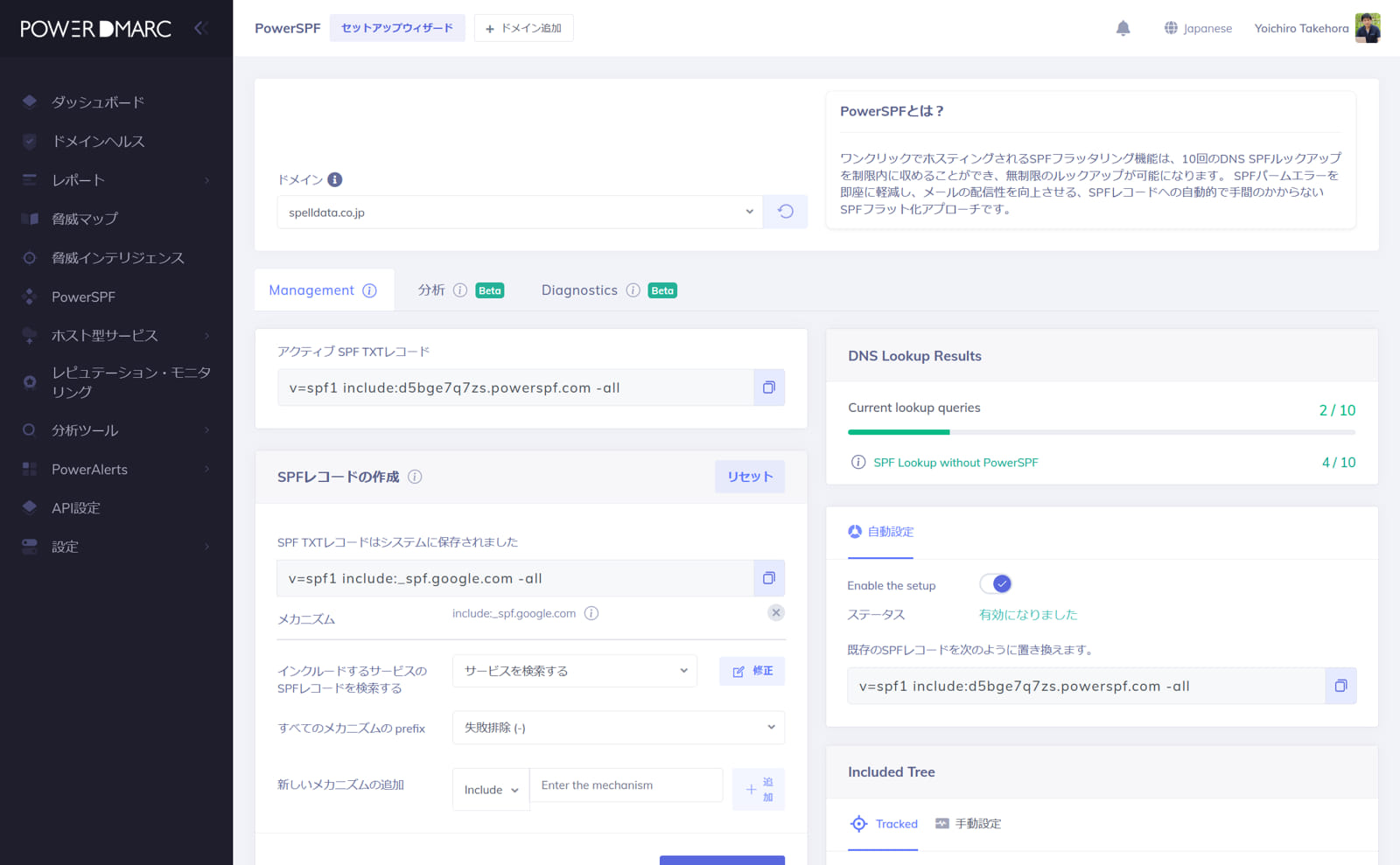Click the 修正 edit button

752,671
